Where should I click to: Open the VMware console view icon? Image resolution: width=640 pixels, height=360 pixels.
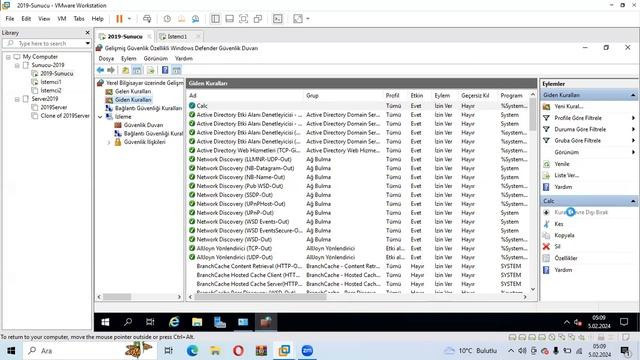278,19
